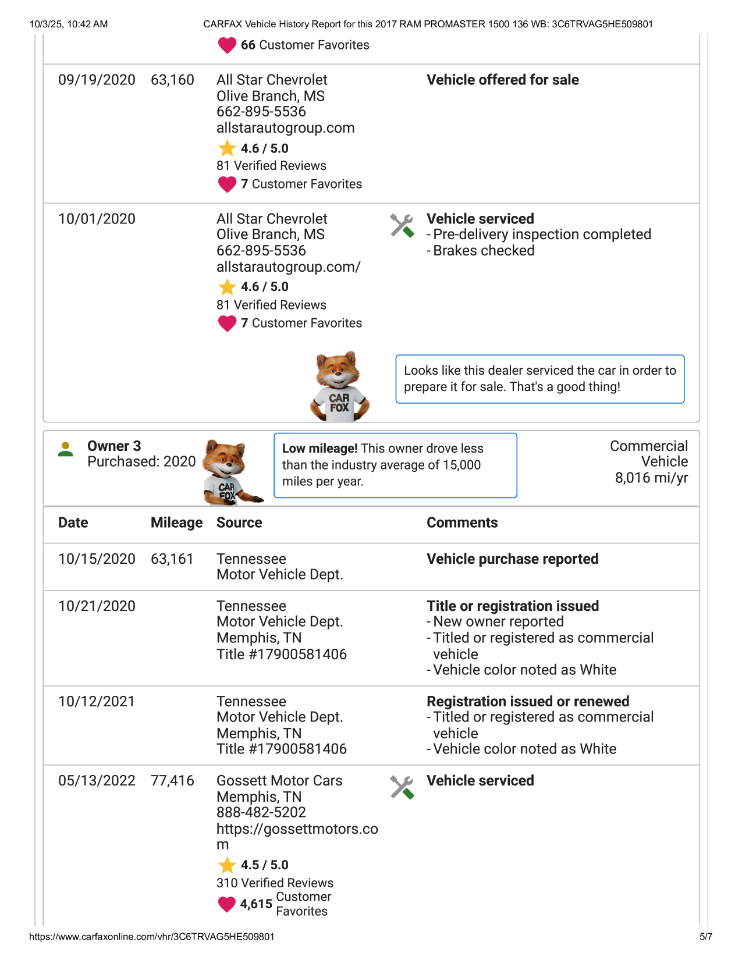Open the allstarautogroup.com/ link in the 10/01/2020 entry

click(288, 267)
